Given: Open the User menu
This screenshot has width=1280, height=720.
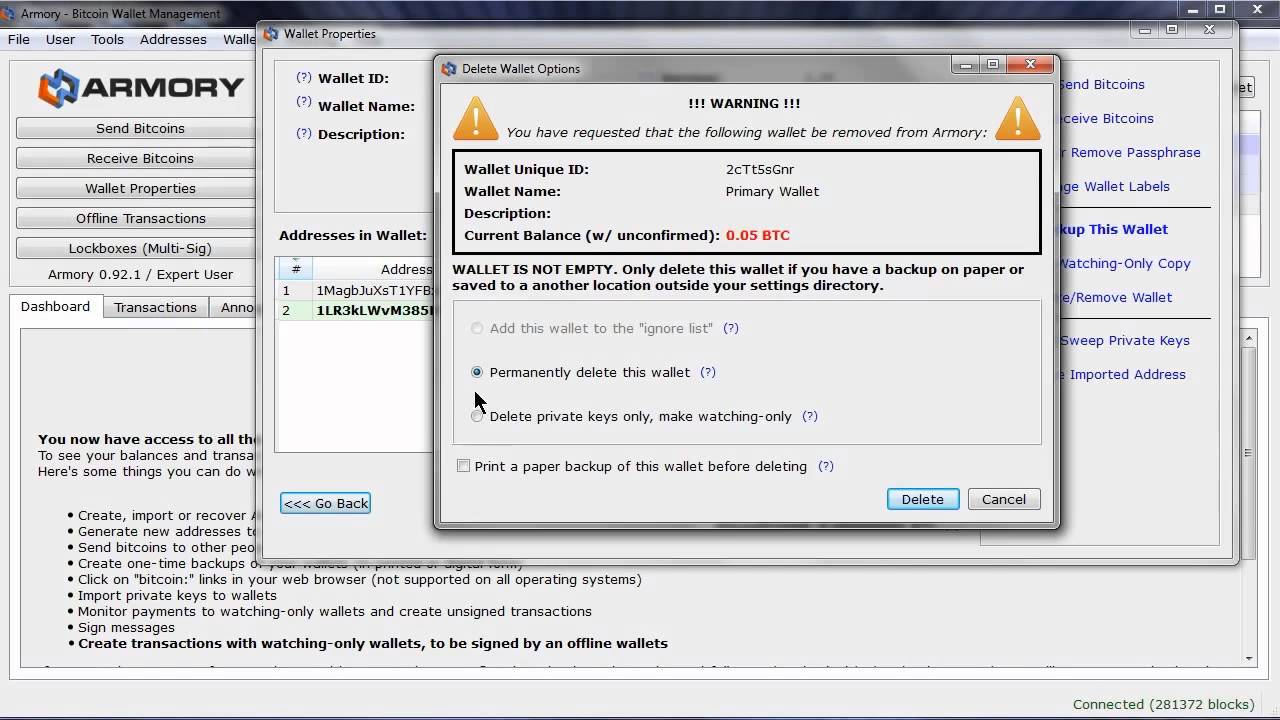Looking at the screenshot, I should click(x=60, y=40).
